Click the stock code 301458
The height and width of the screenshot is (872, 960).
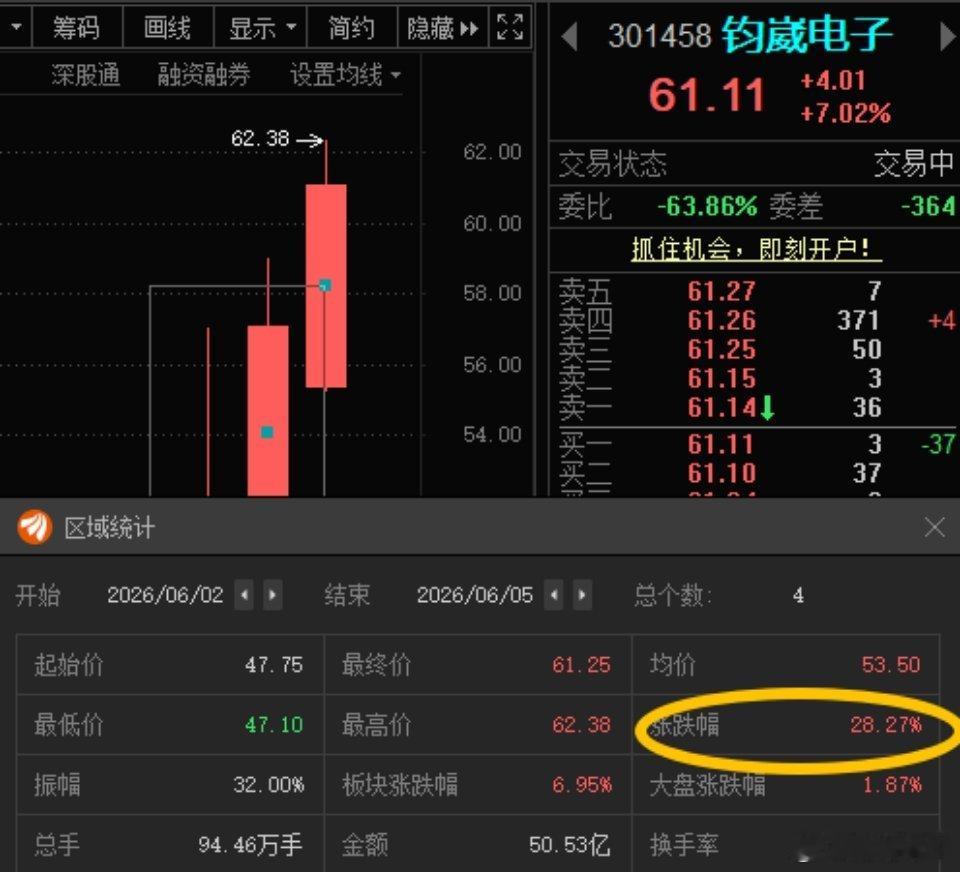[659, 36]
